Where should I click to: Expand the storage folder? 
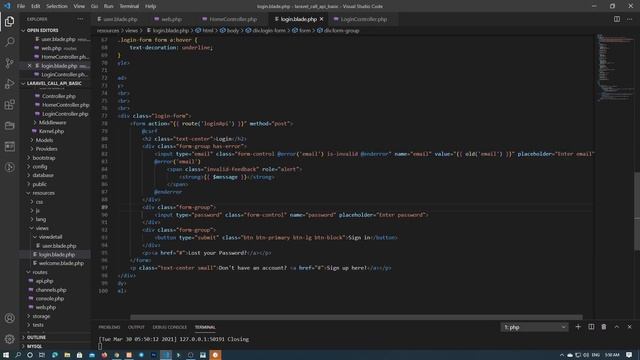(x=41, y=316)
